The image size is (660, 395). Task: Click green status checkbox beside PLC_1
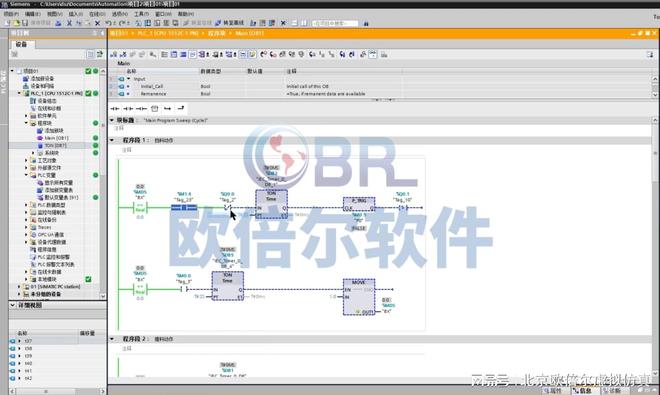(88, 93)
